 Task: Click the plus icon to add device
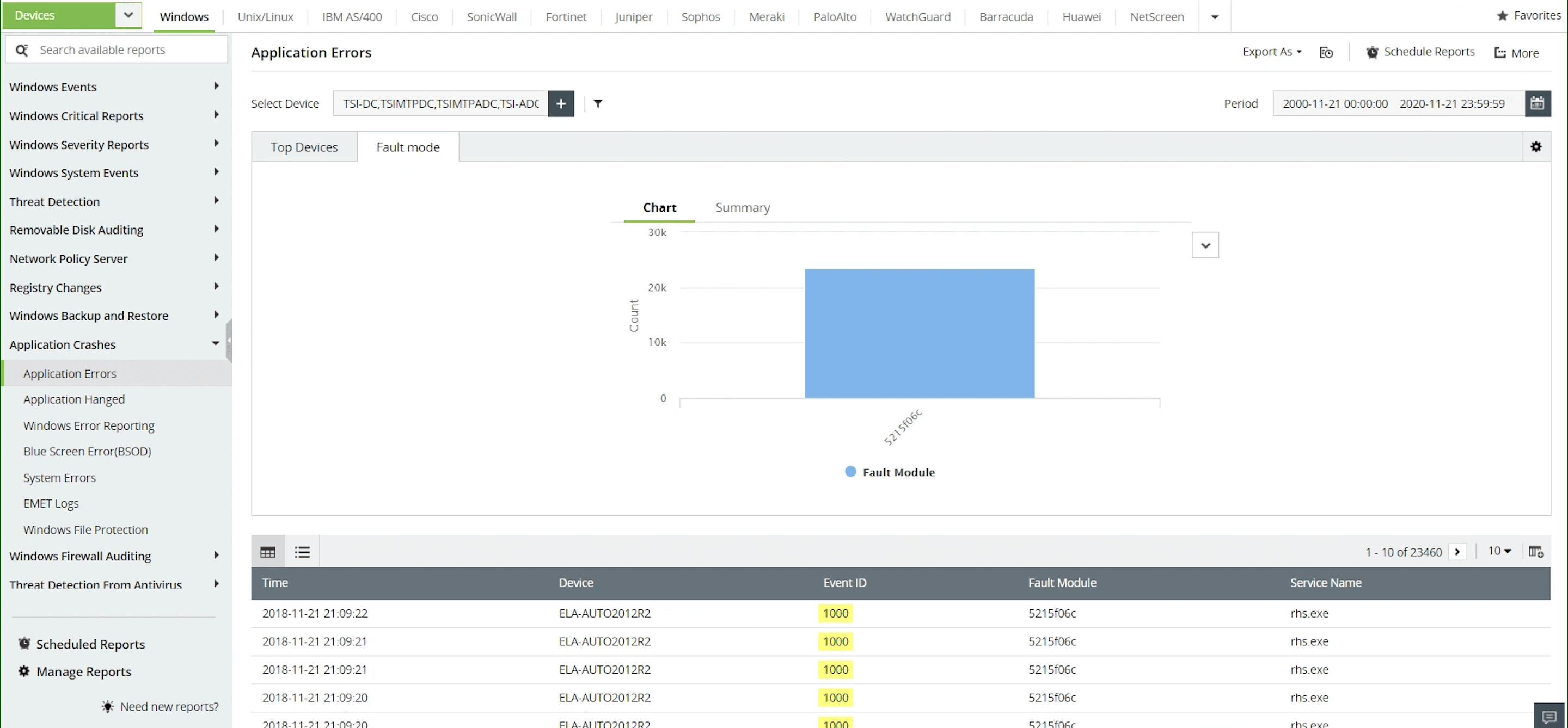561,103
